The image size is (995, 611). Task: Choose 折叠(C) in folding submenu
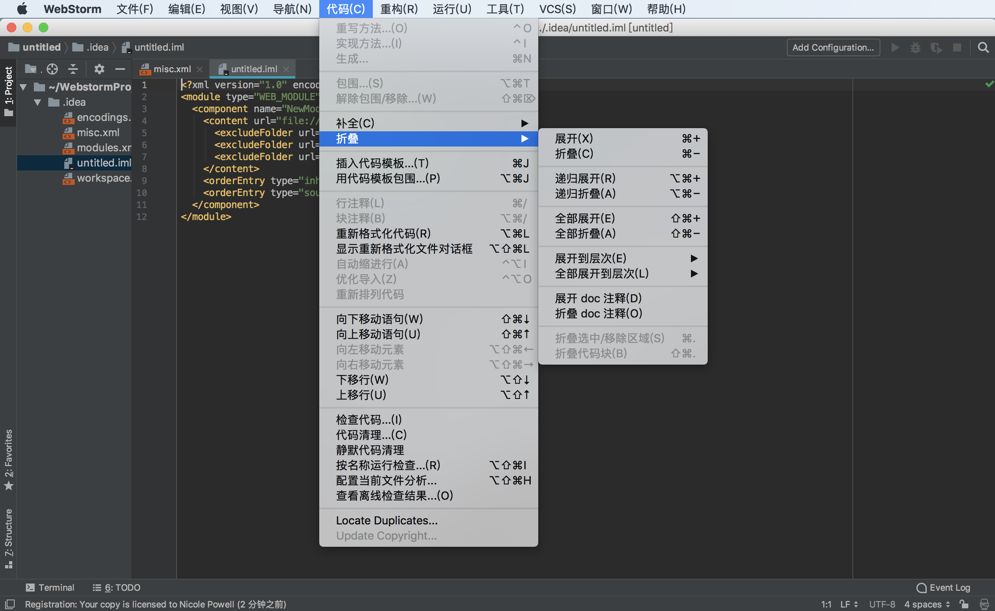pyautogui.click(x=623, y=154)
